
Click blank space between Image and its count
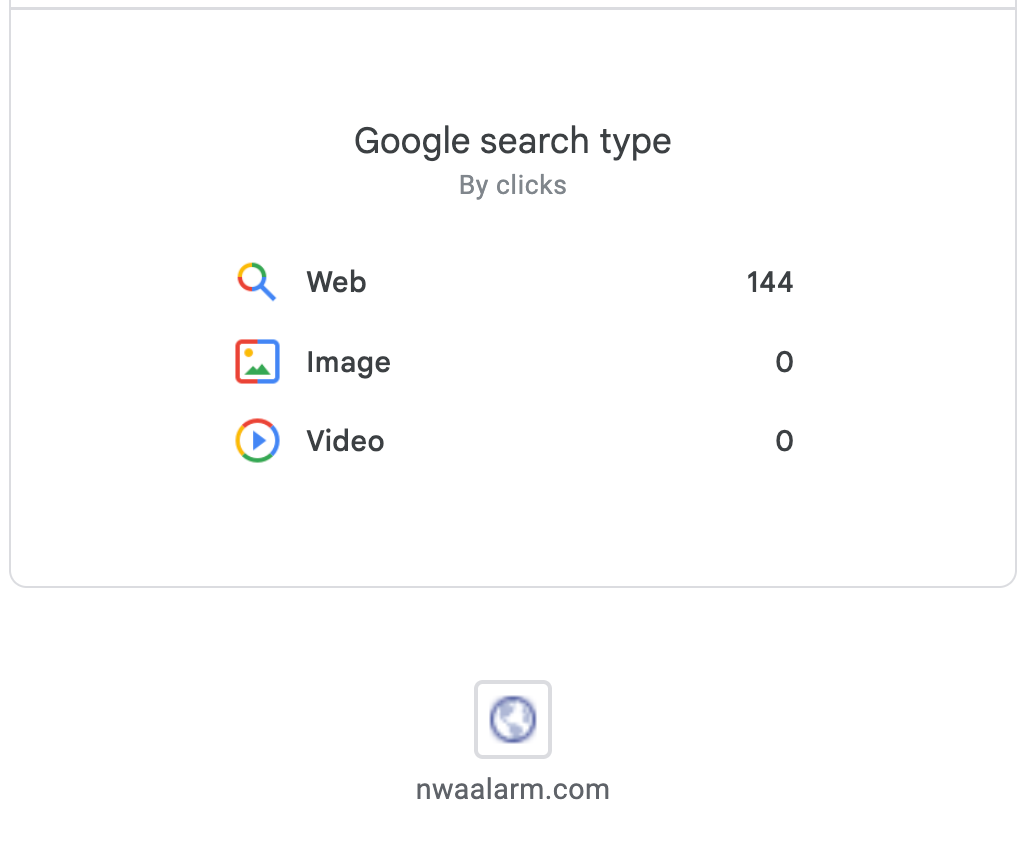[x=580, y=362]
